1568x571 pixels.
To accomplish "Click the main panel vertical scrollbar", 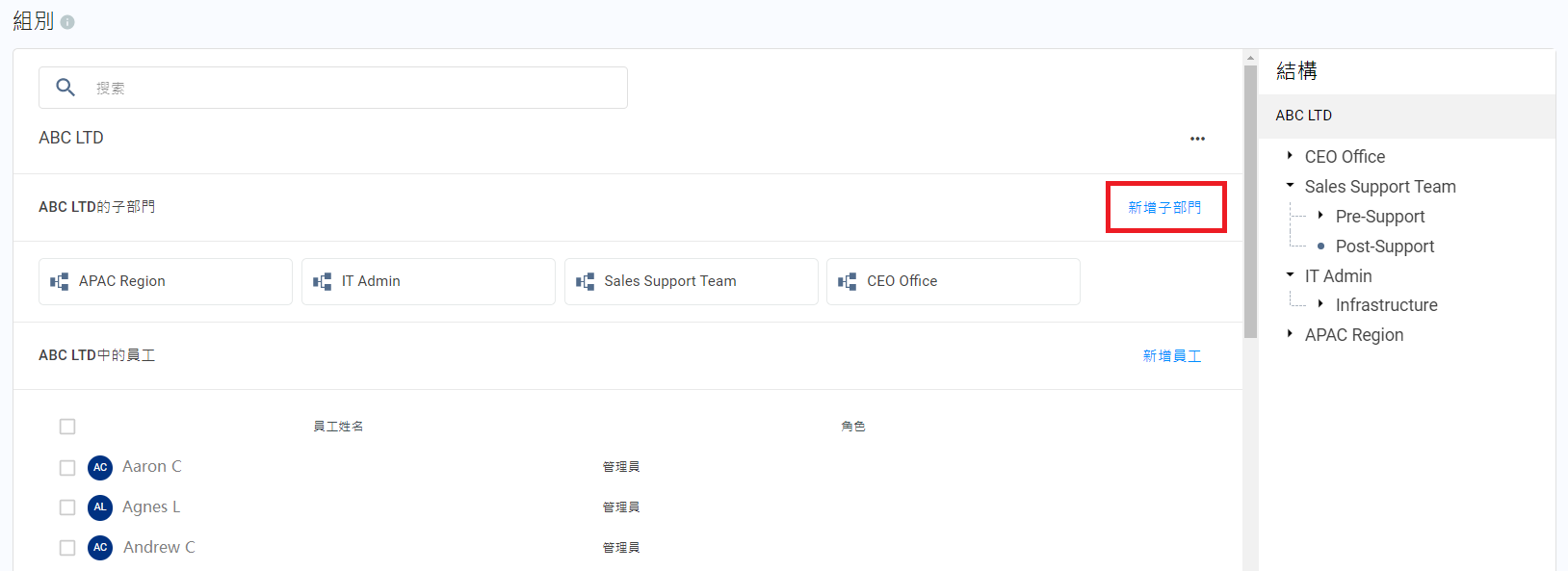I will [1250, 202].
